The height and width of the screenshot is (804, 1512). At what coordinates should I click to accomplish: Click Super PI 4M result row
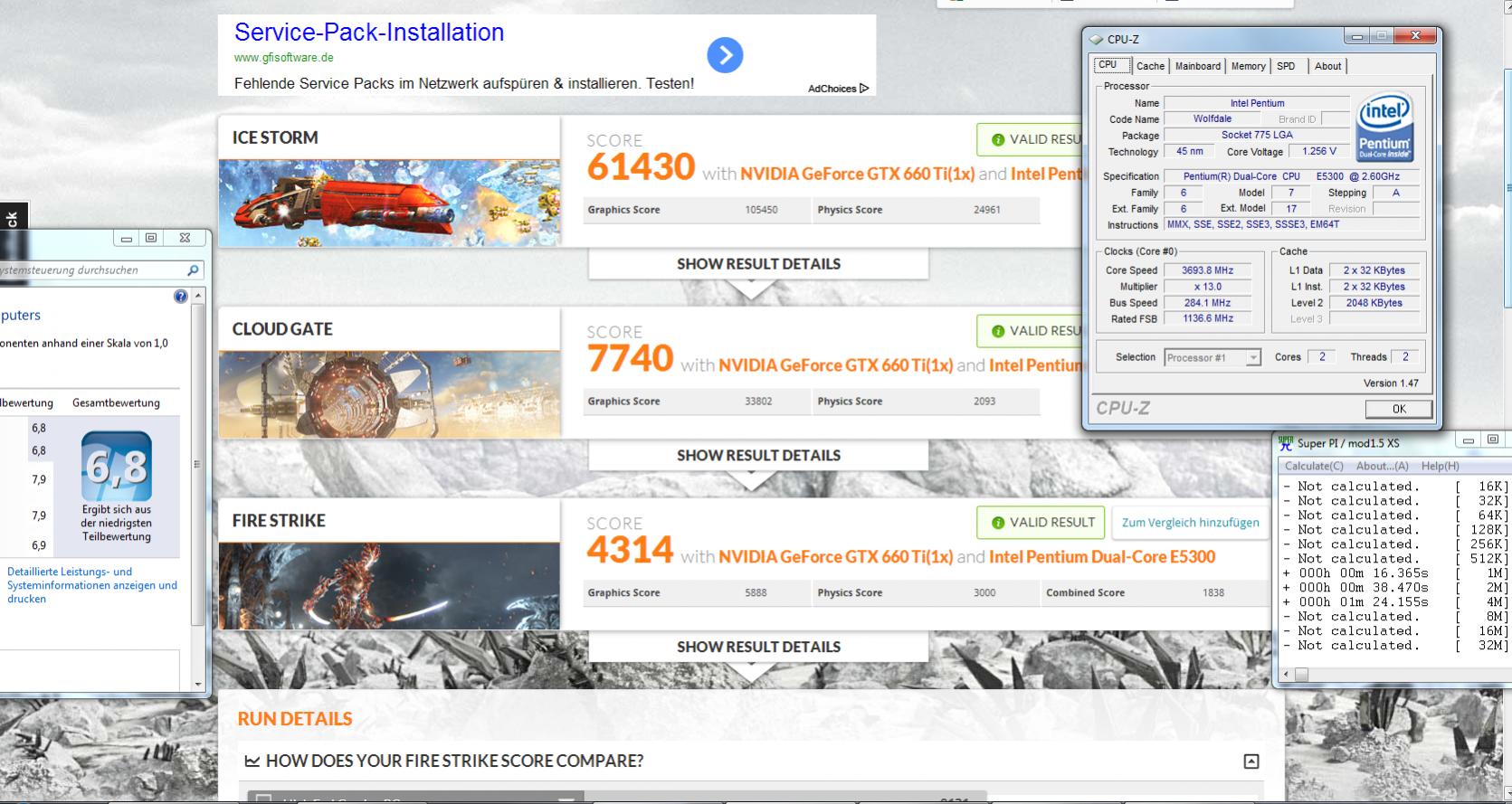click(x=1395, y=602)
